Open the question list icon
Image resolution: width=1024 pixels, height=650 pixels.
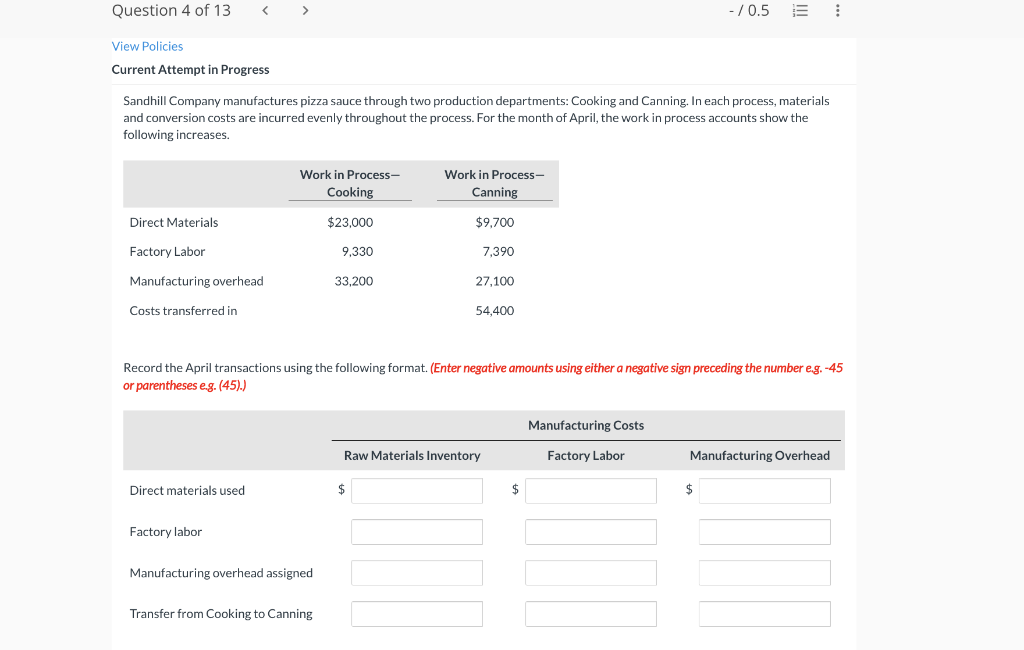pos(800,10)
